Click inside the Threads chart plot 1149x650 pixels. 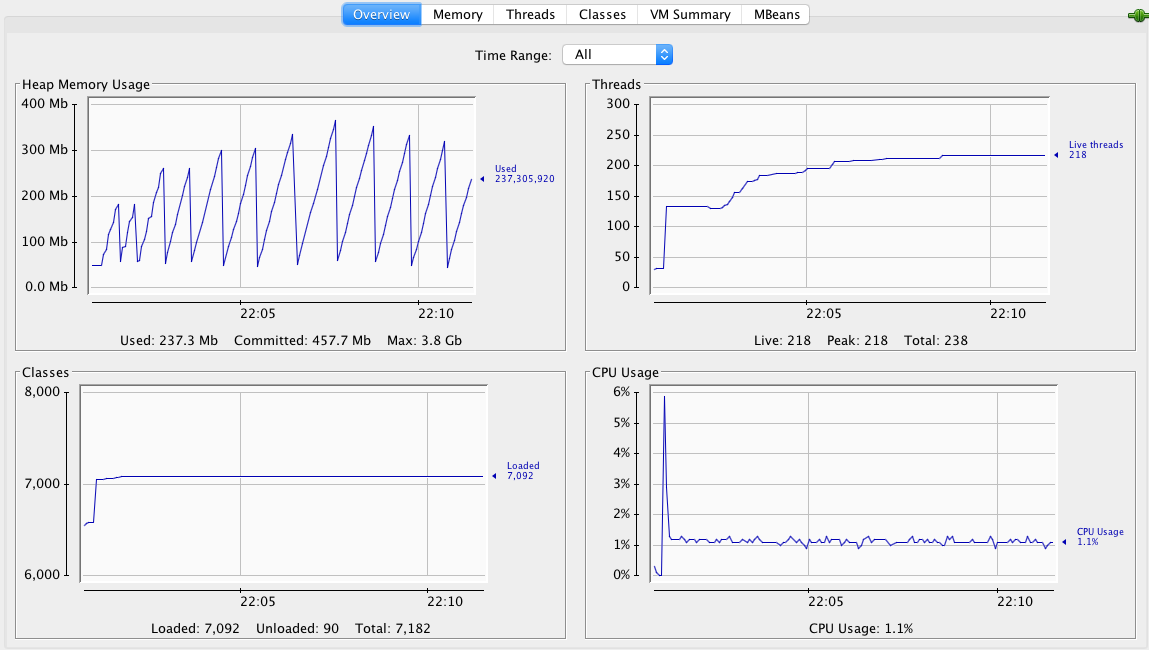[850, 200]
